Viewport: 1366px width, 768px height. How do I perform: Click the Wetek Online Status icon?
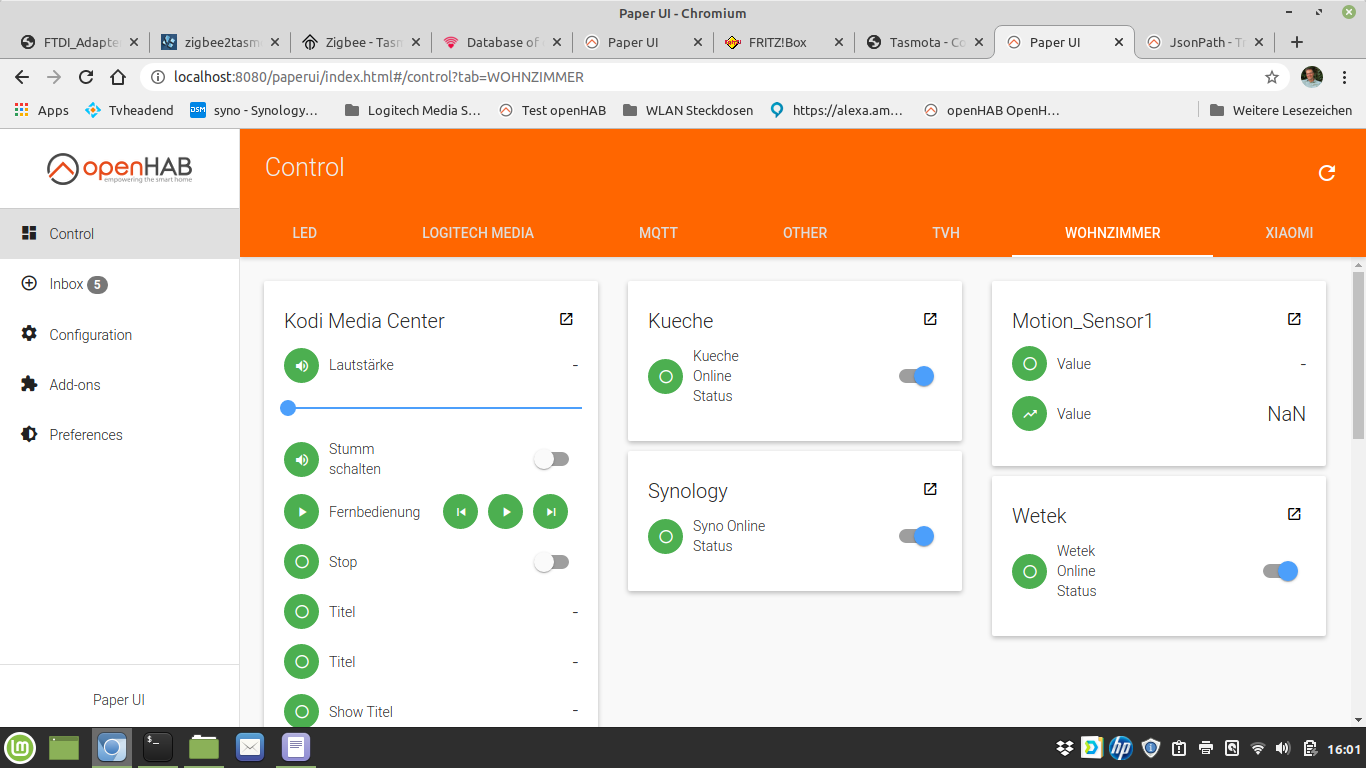(x=1029, y=571)
